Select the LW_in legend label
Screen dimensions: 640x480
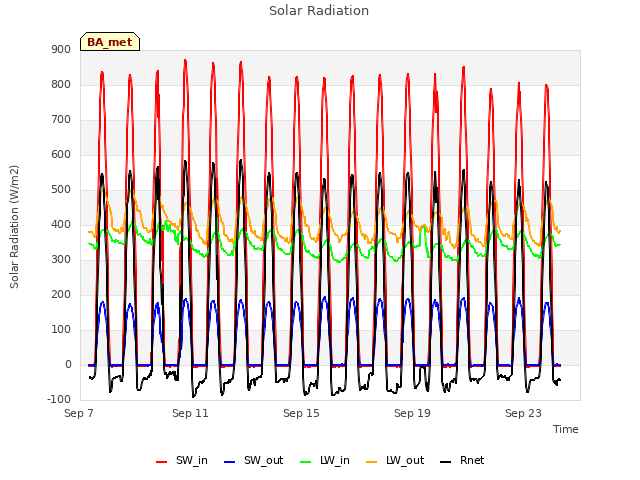(335, 460)
